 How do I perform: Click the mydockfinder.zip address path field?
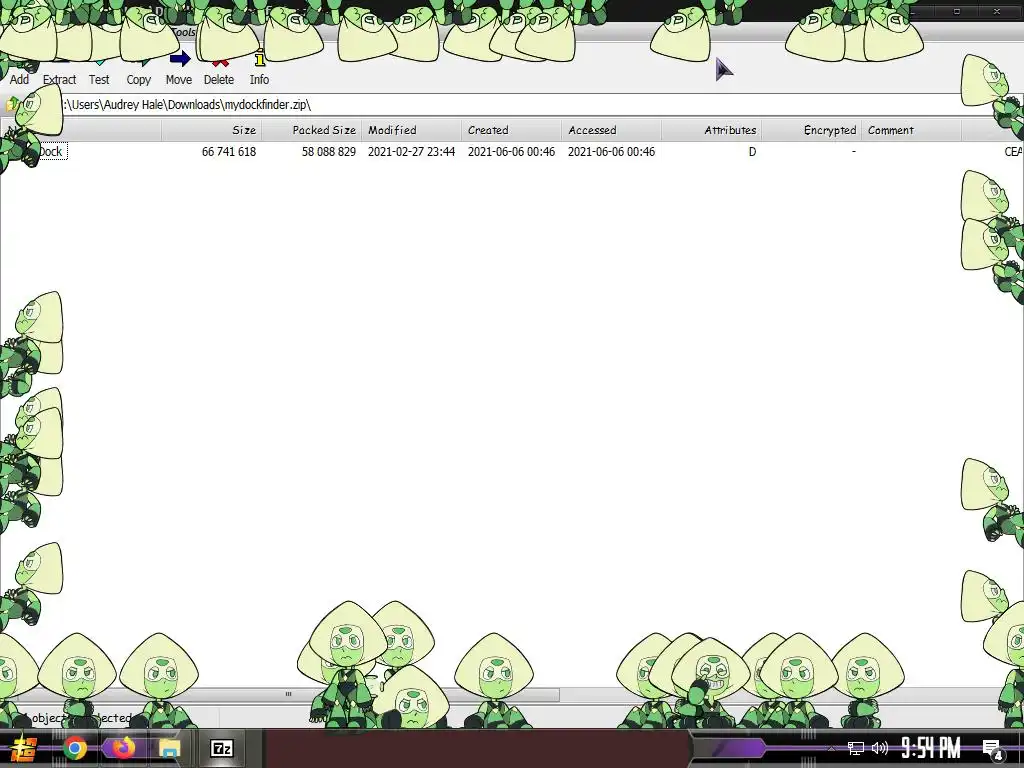509,104
